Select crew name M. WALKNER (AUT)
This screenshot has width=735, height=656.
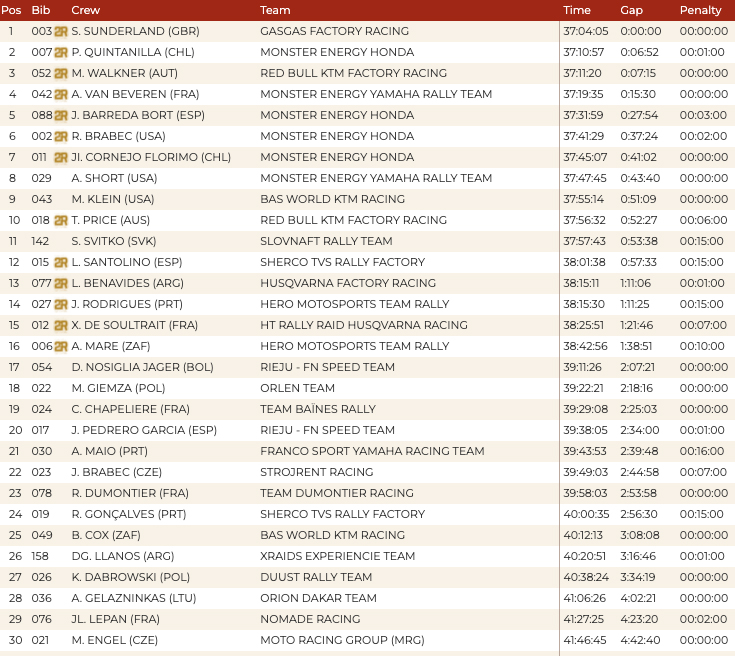pyautogui.click(x=125, y=73)
